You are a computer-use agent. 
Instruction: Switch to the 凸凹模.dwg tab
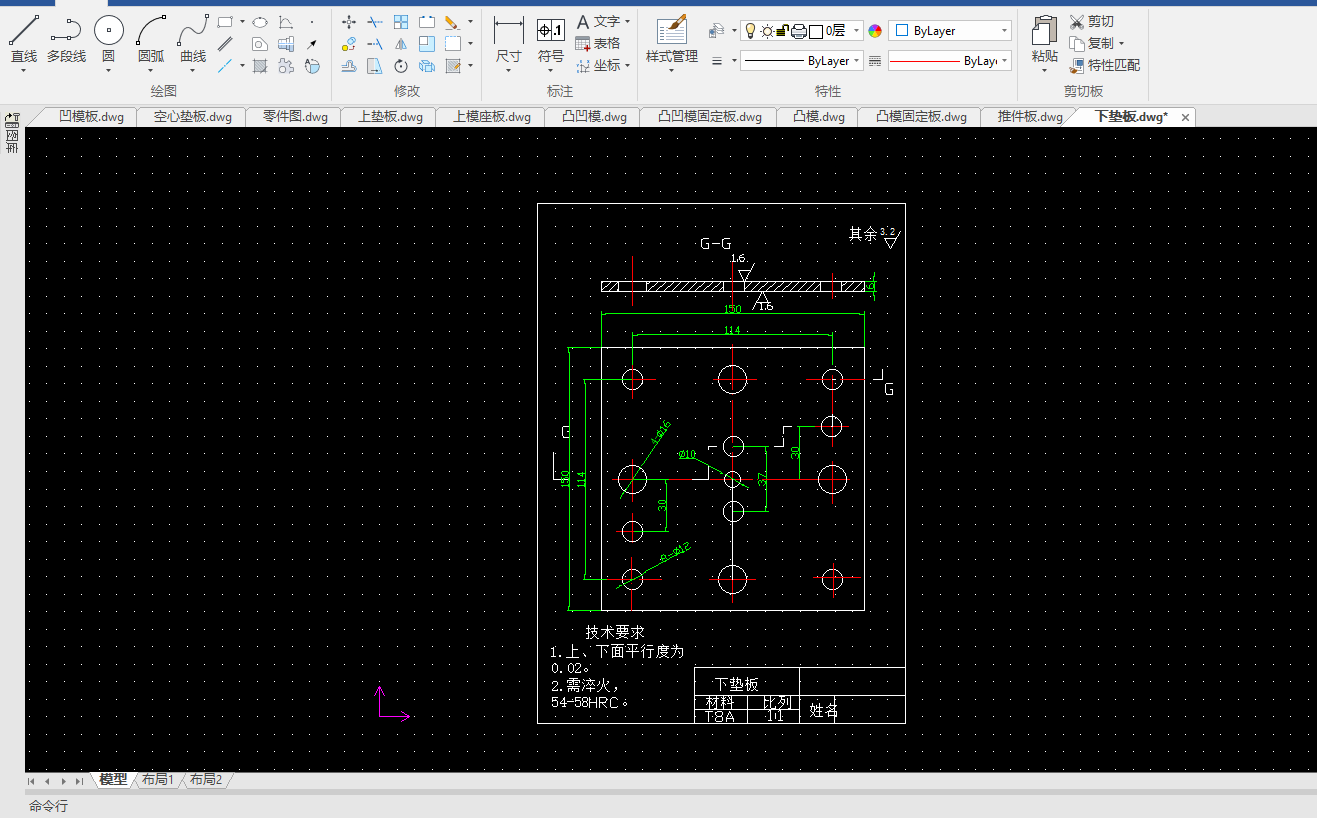click(x=594, y=117)
